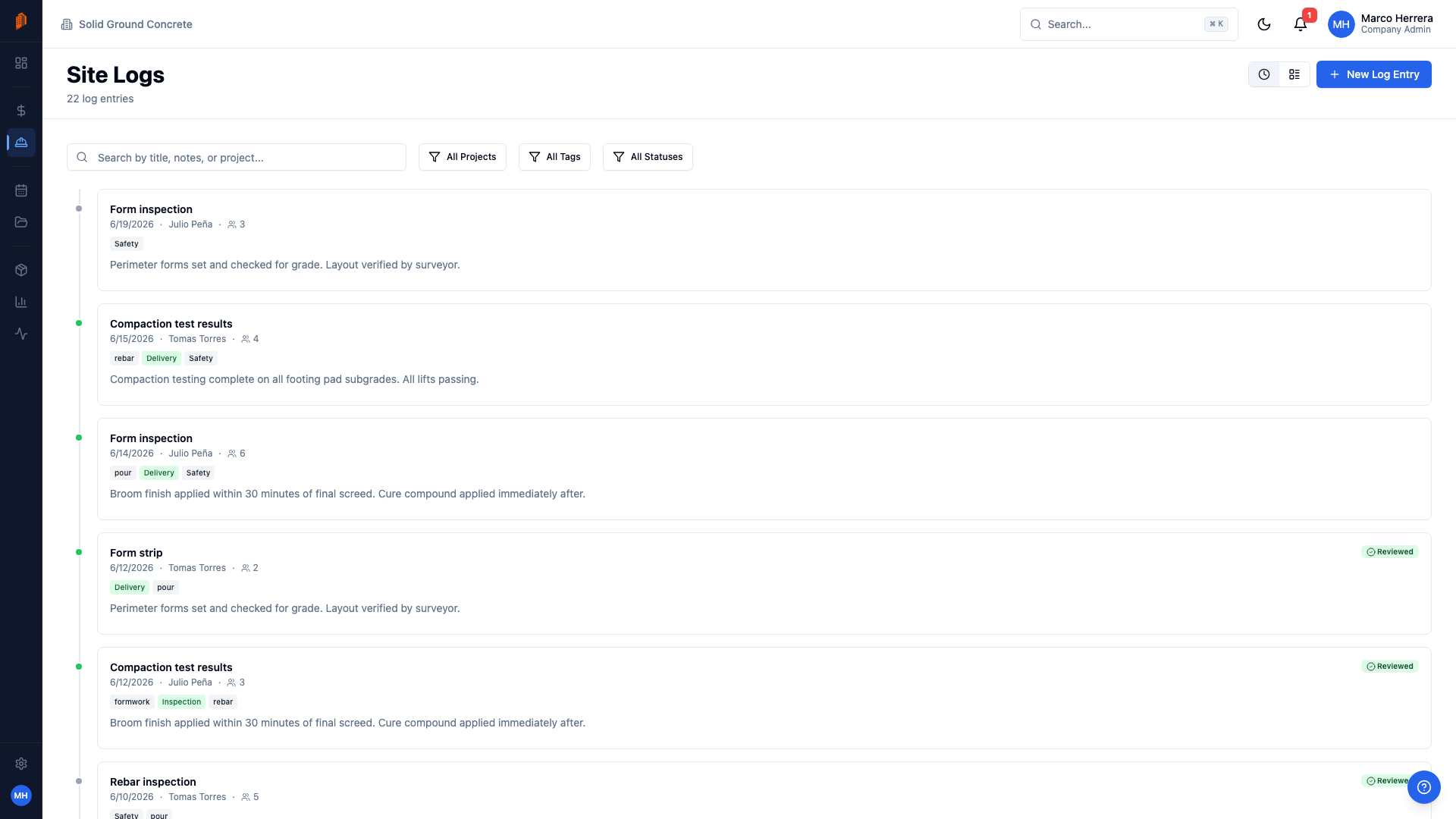This screenshot has width=1456, height=819.
Task: Click the MH avatar at sidebar bottom
Action: click(x=21, y=795)
